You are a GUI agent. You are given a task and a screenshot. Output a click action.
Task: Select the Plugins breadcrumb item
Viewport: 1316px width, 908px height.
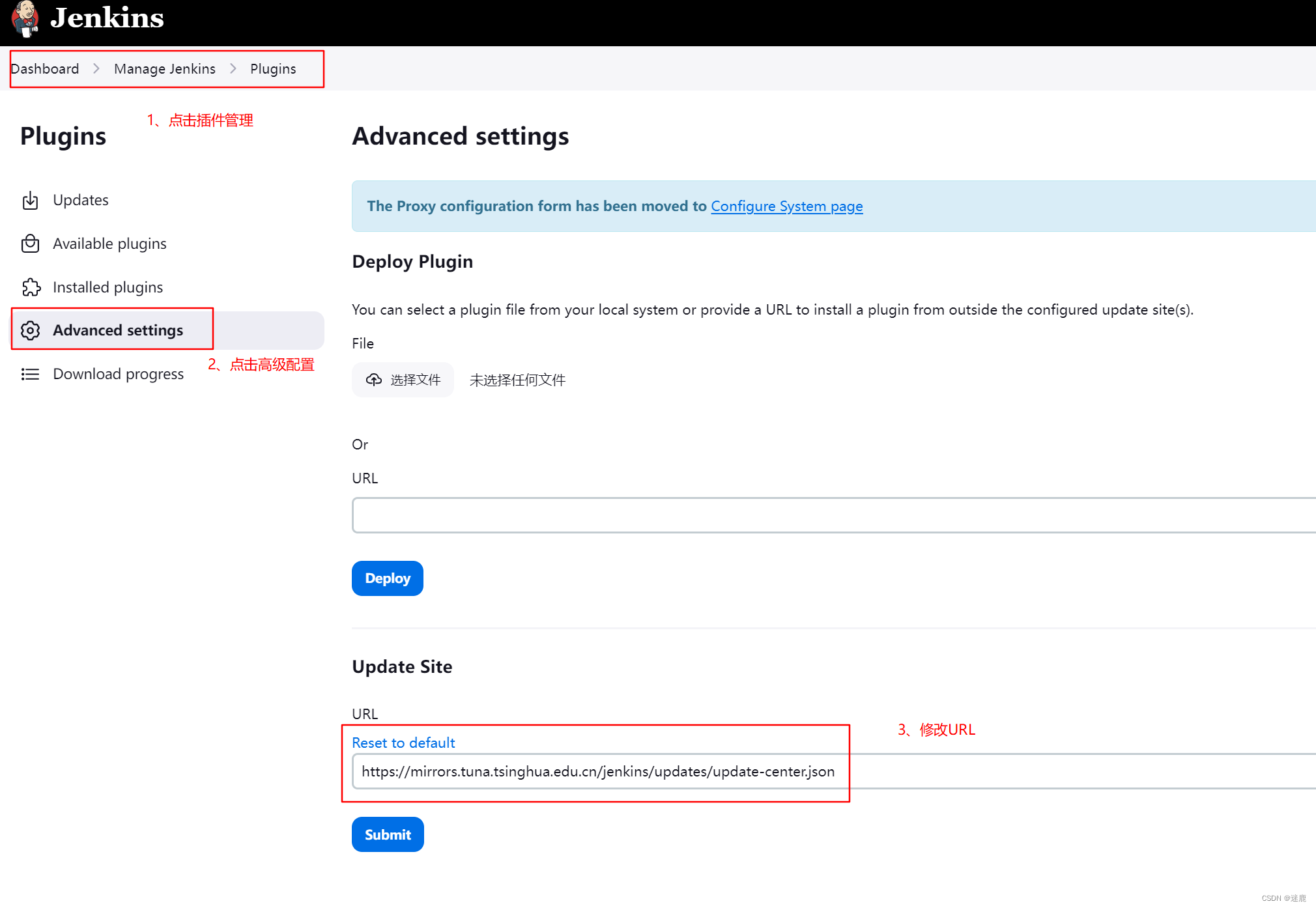point(273,68)
